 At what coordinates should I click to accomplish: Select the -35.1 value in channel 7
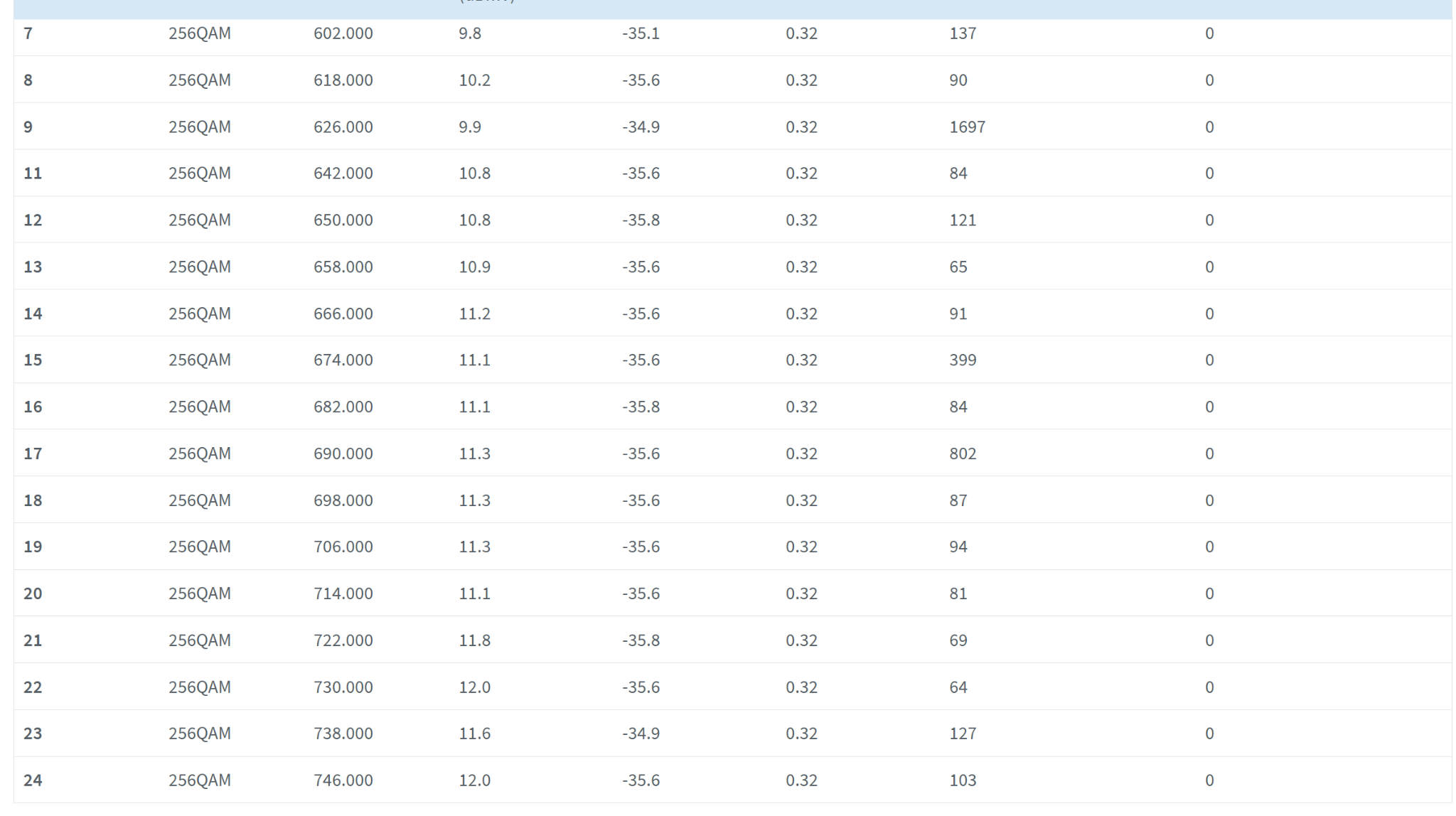coord(641,33)
